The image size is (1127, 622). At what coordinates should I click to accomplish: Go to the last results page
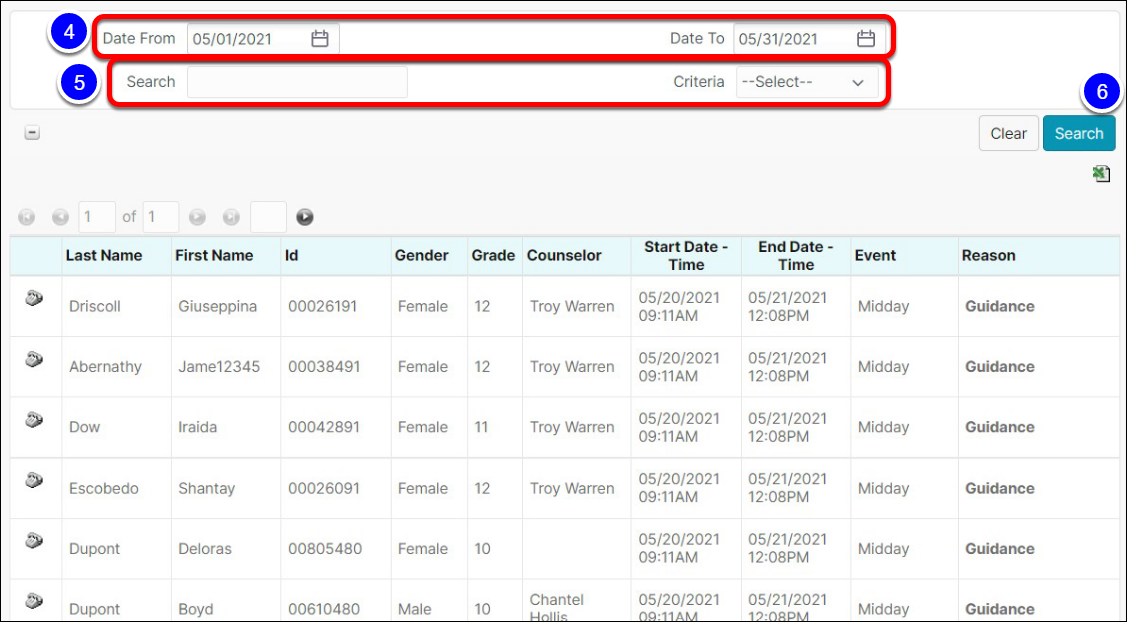(231, 217)
